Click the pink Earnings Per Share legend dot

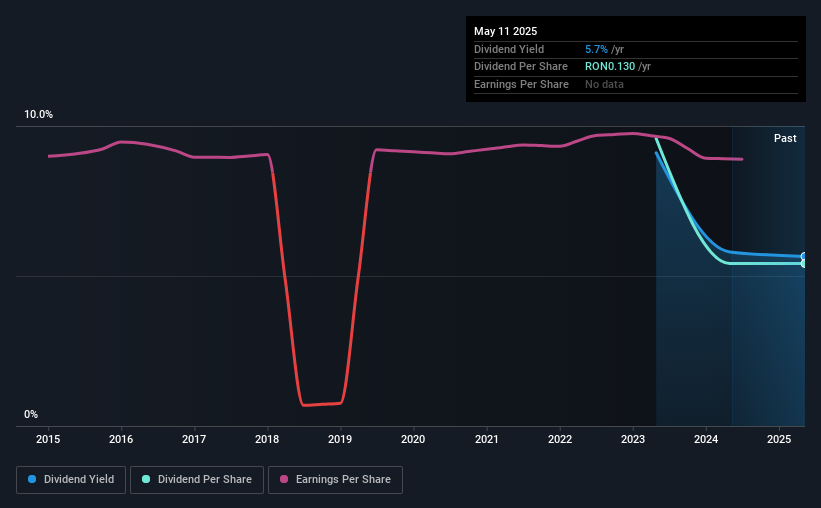[284, 479]
